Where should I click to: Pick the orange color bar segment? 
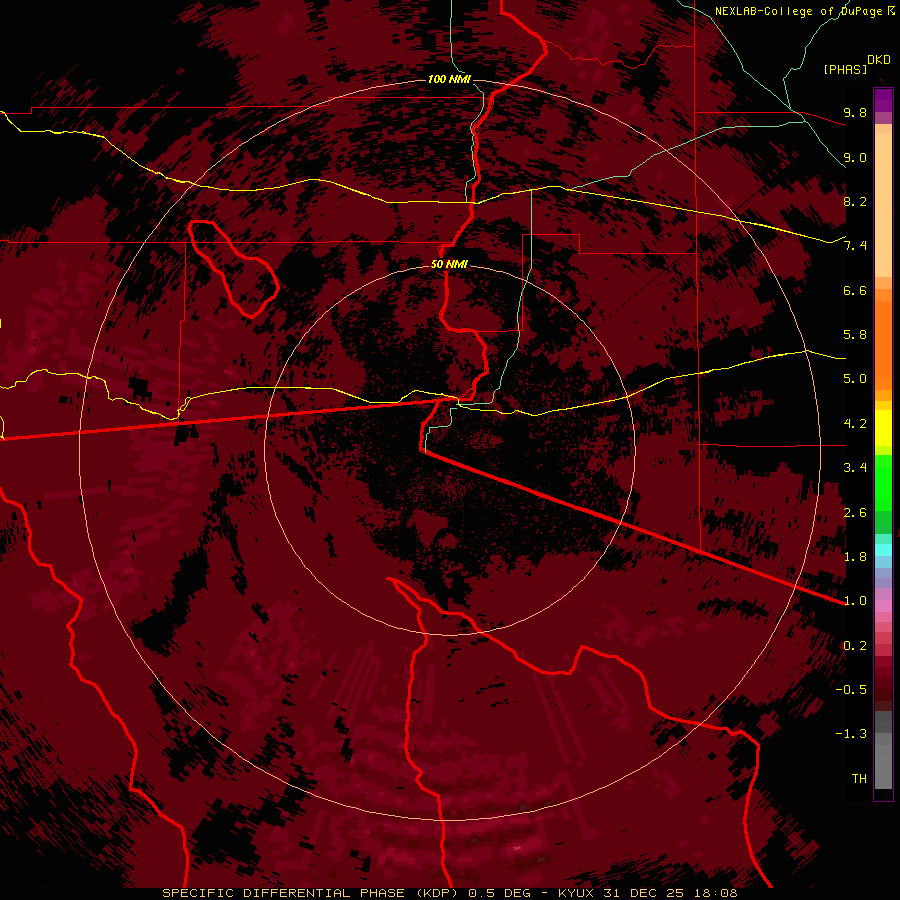click(x=883, y=344)
